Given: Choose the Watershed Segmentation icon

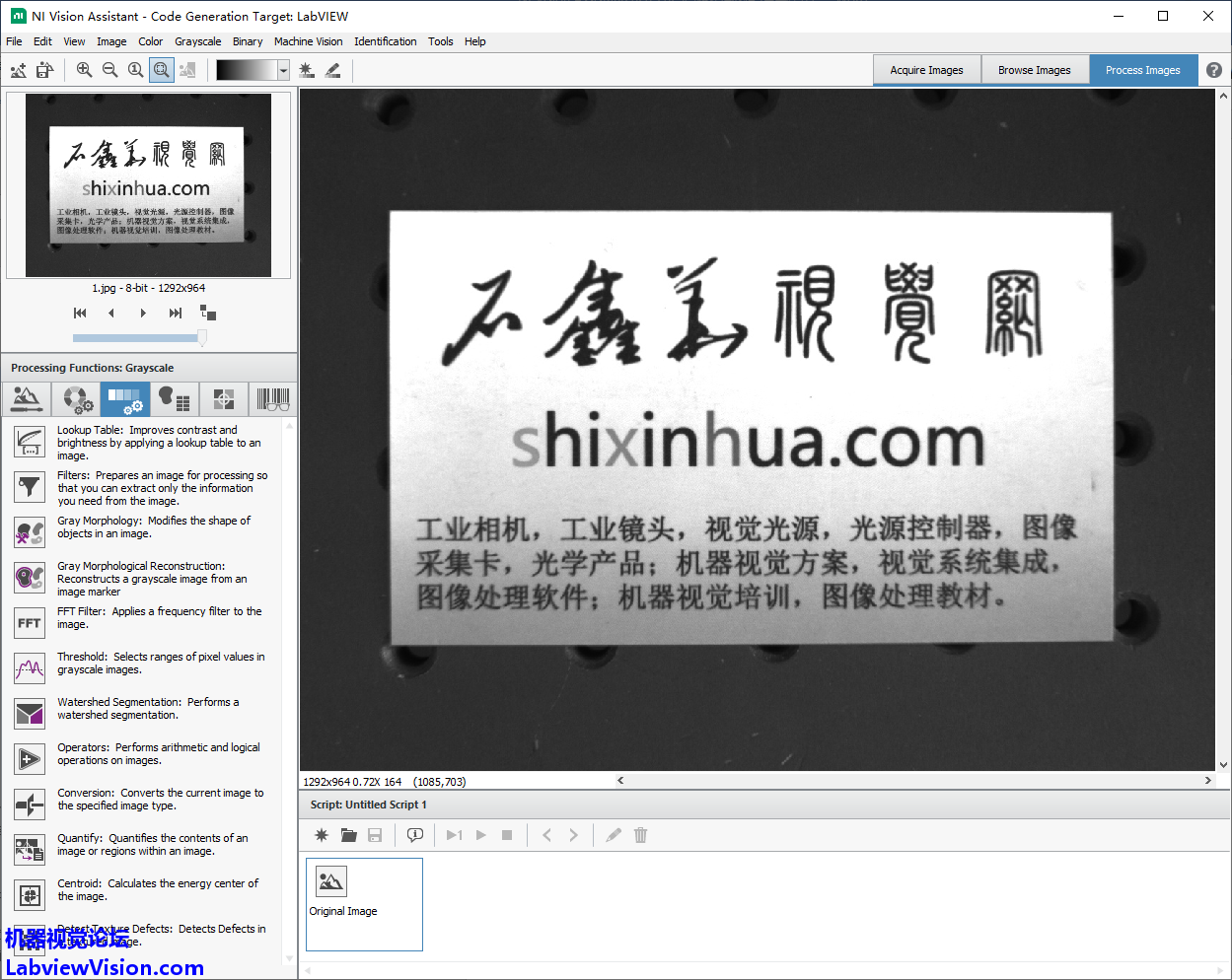Looking at the screenshot, I should tap(30, 714).
